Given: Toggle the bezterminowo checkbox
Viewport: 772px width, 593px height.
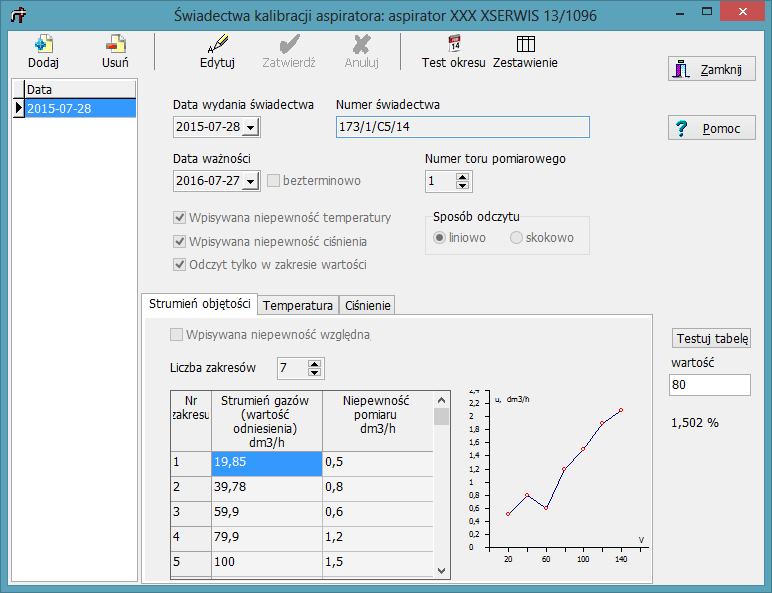Looking at the screenshot, I should pyautogui.click(x=273, y=181).
